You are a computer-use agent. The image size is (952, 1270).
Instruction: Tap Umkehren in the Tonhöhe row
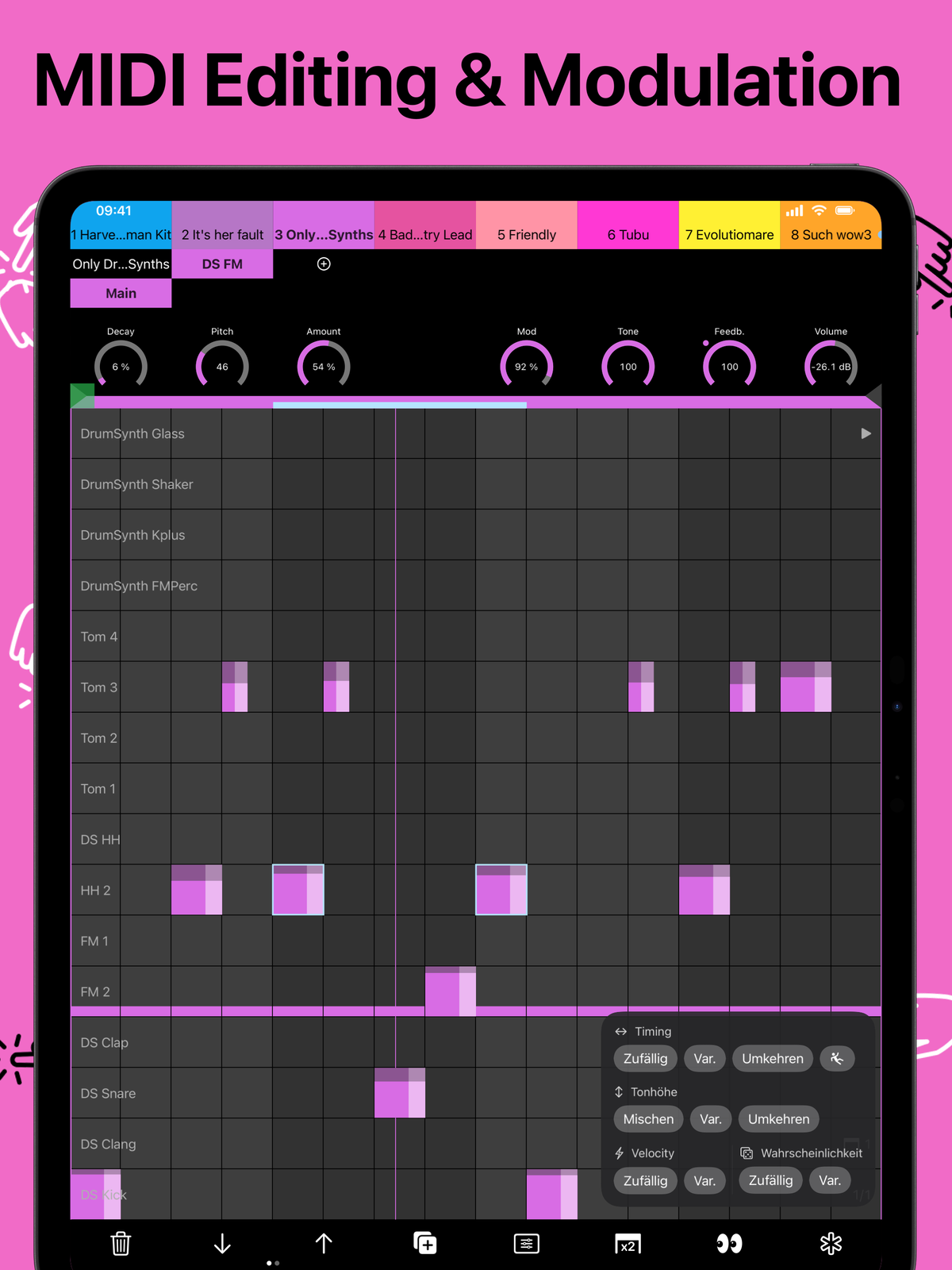779,1119
